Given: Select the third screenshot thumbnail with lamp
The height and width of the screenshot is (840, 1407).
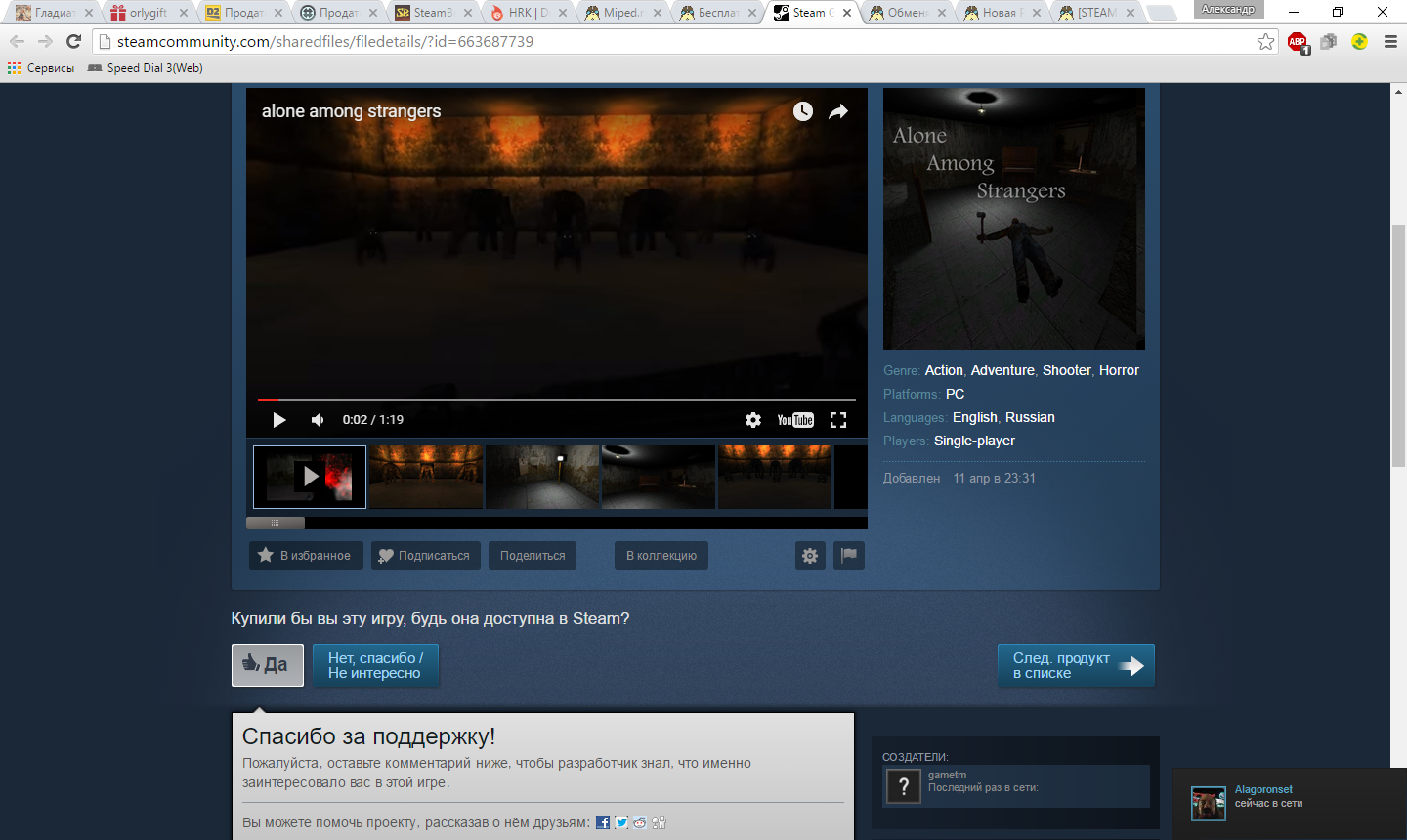Looking at the screenshot, I should (x=542, y=477).
